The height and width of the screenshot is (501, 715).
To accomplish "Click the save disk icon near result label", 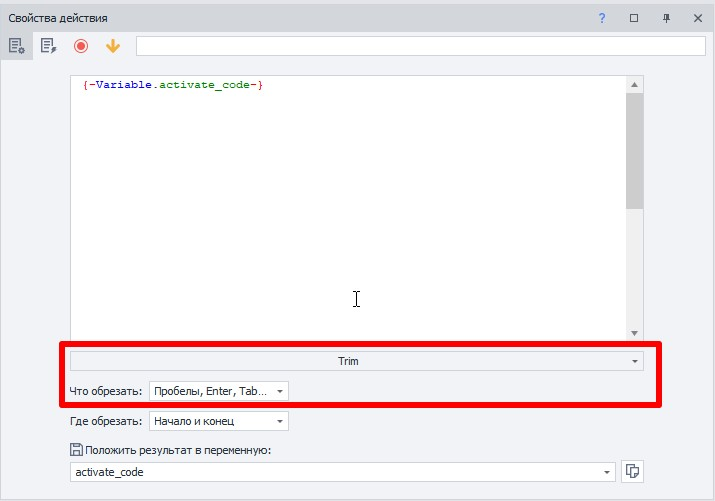I will tap(76, 449).
